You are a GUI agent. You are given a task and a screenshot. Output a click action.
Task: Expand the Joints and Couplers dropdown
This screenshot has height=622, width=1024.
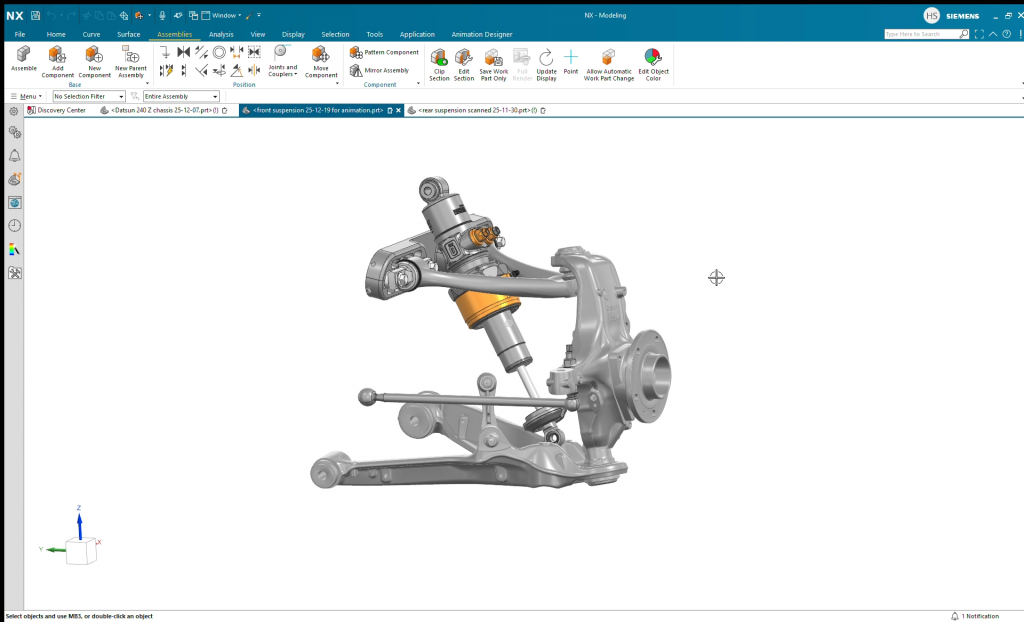(282, 70)
